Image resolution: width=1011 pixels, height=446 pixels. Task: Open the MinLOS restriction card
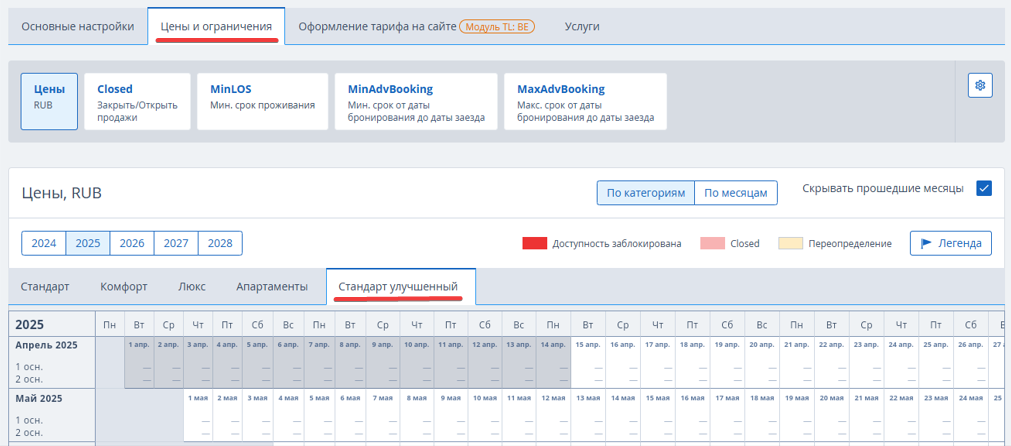pyautogui.click(x=262, y=101)
